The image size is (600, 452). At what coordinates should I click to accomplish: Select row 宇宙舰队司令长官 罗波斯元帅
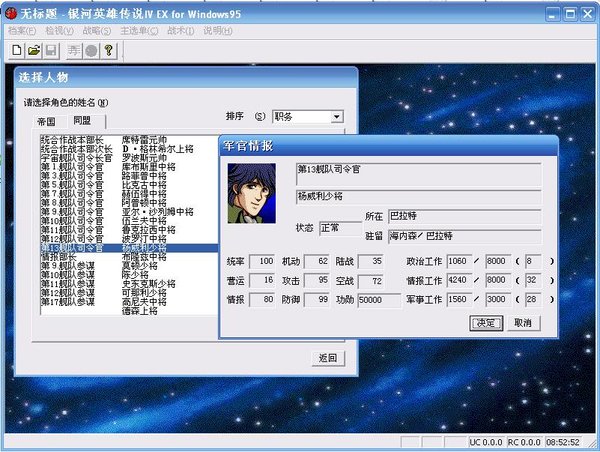point(129,158)
